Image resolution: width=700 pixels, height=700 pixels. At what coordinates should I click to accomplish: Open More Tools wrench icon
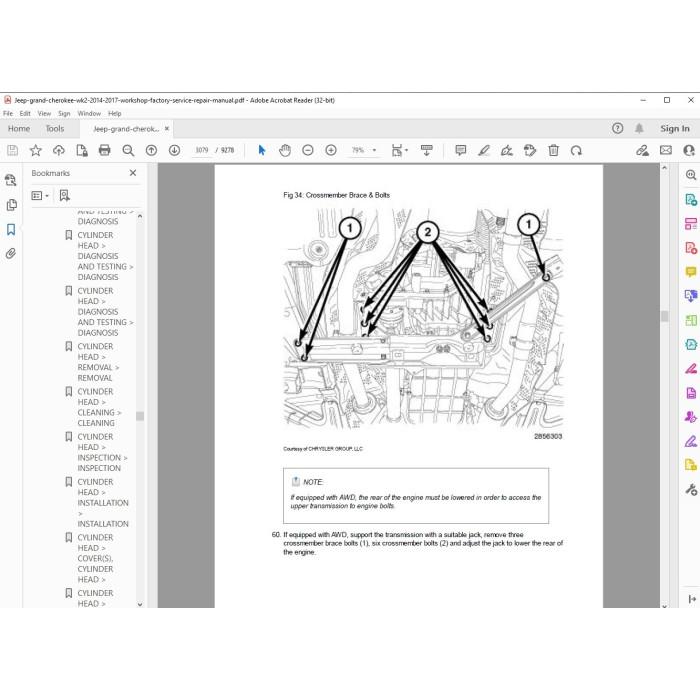pos(691,490)
